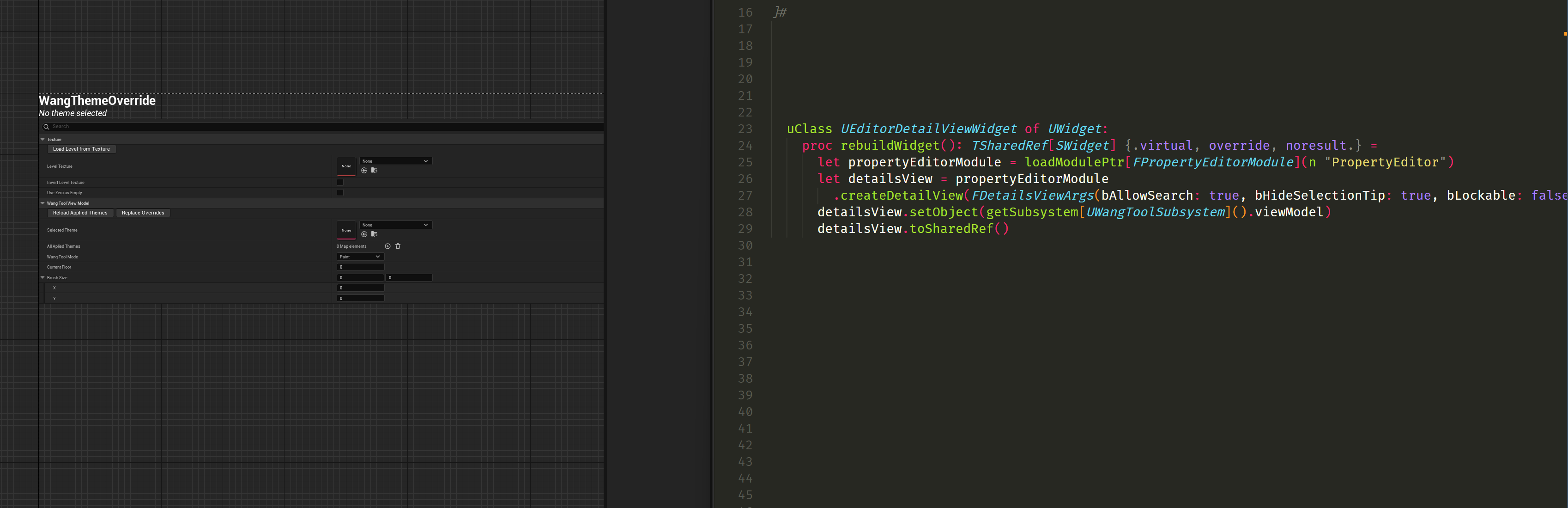Collapse the Texture category
1568x508 pixels.
[42, 140]
